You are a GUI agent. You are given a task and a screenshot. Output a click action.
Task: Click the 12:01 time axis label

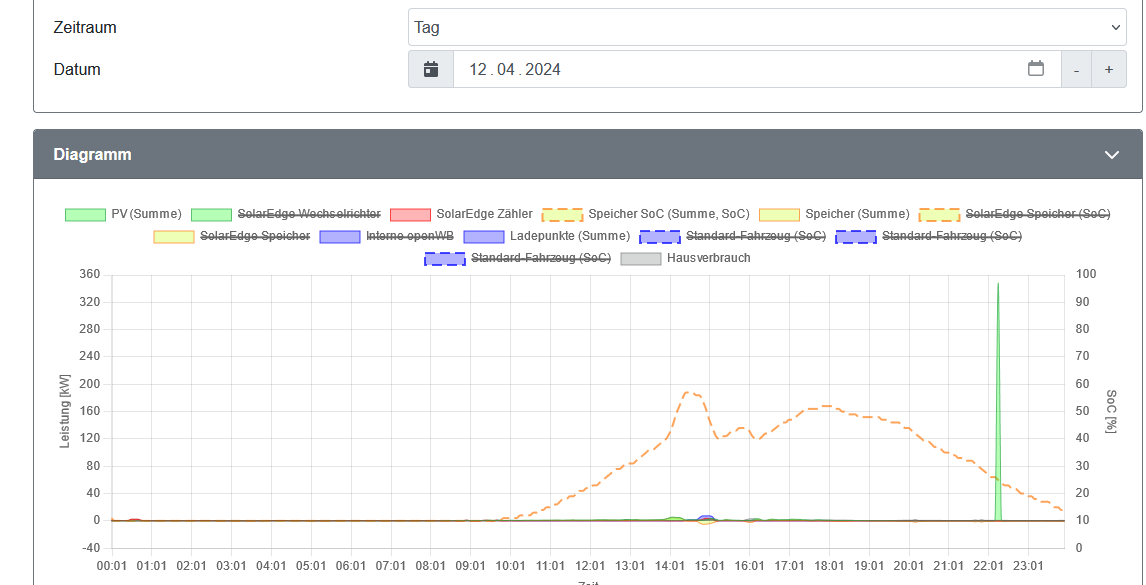(x=591, y=566)
